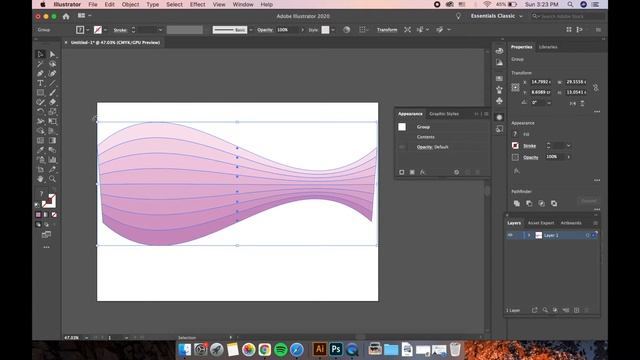Select the Pen tool
This screenshot has height=360, width=640.
click(40, 73)
